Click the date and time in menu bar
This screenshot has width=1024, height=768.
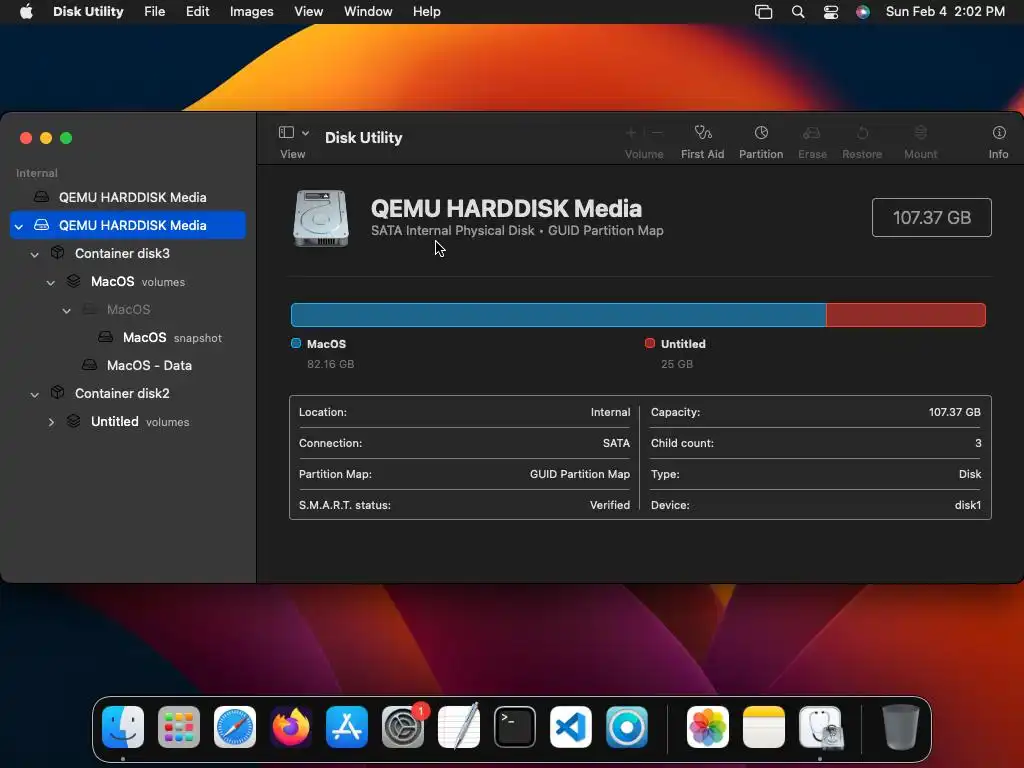tap(945, 12)
